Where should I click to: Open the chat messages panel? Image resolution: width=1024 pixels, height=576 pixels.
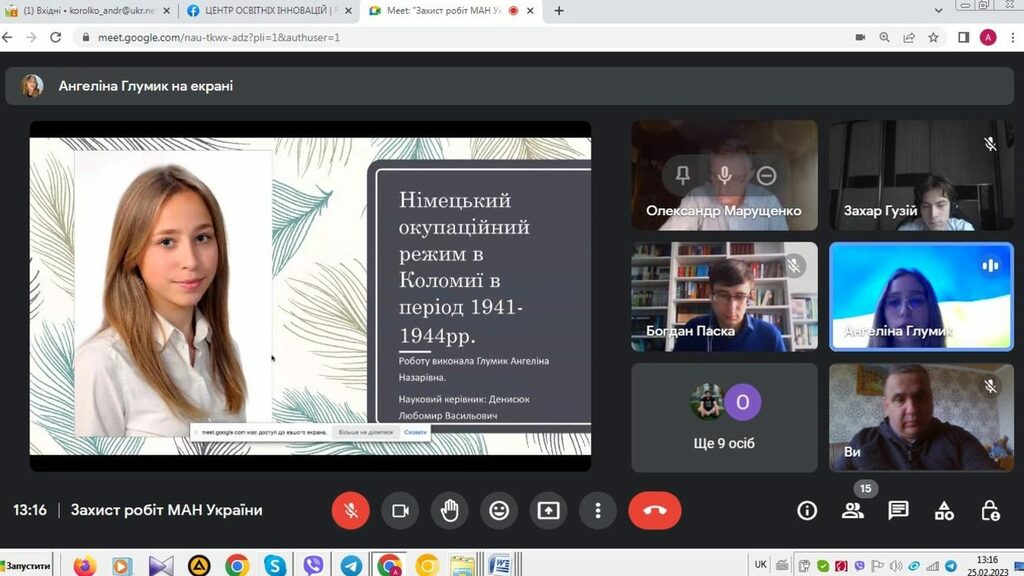tap(898, 511)
